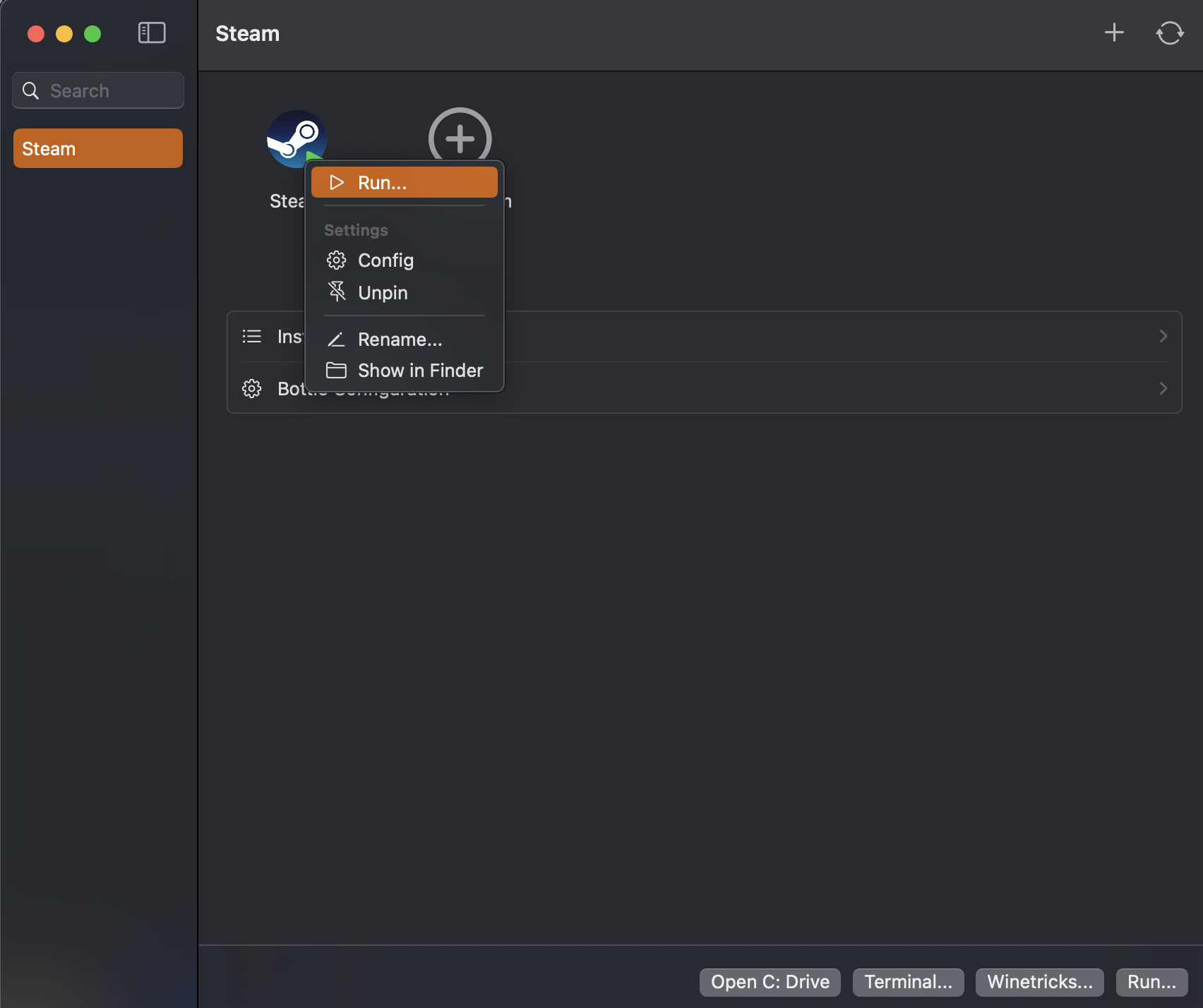Image resolution: width=1203 pixels, height=1008 pixels.
Task: Click the plus icon to add bottle
Action: click(x=1114, y=32)
